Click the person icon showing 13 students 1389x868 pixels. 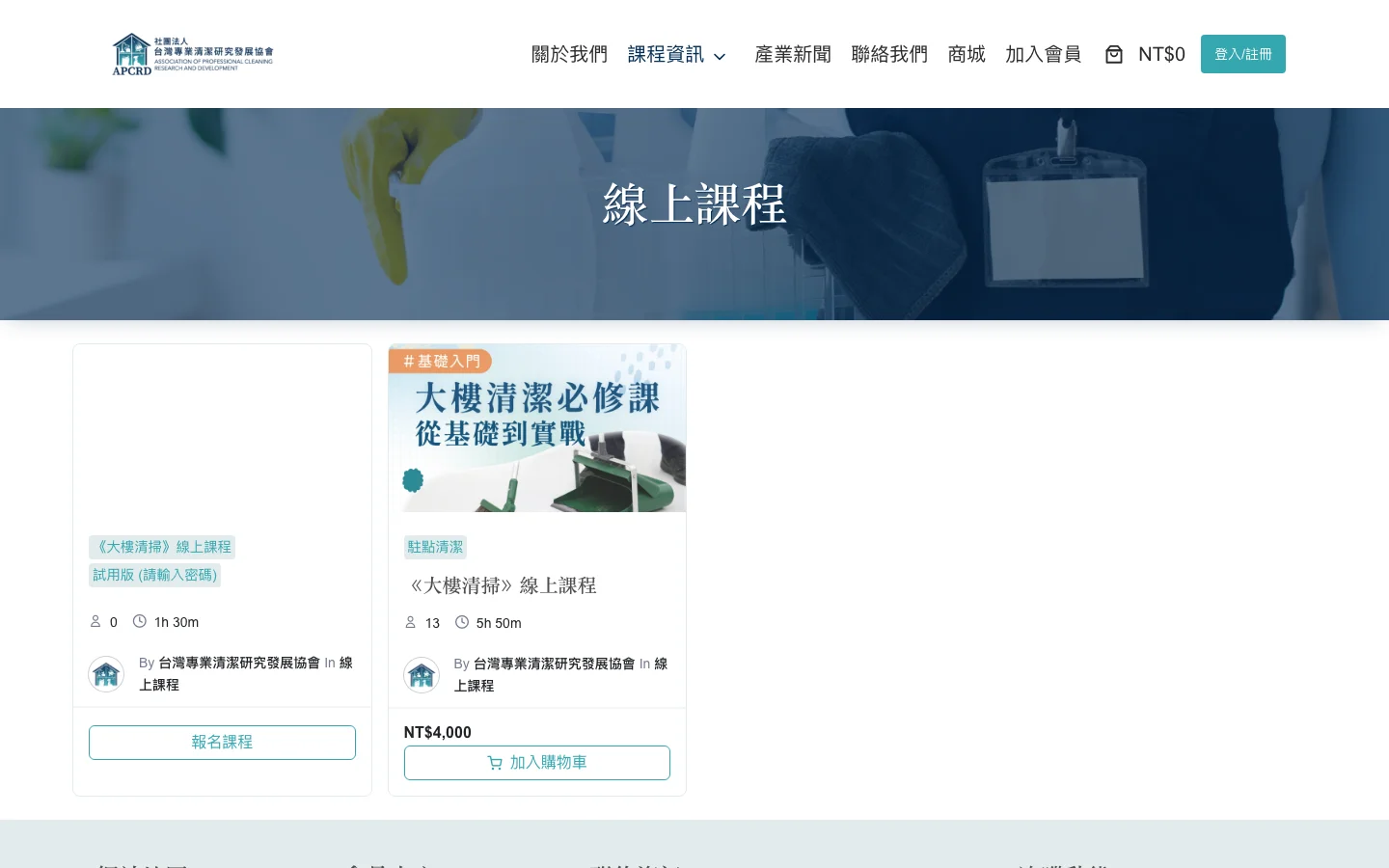click(410, 623)
